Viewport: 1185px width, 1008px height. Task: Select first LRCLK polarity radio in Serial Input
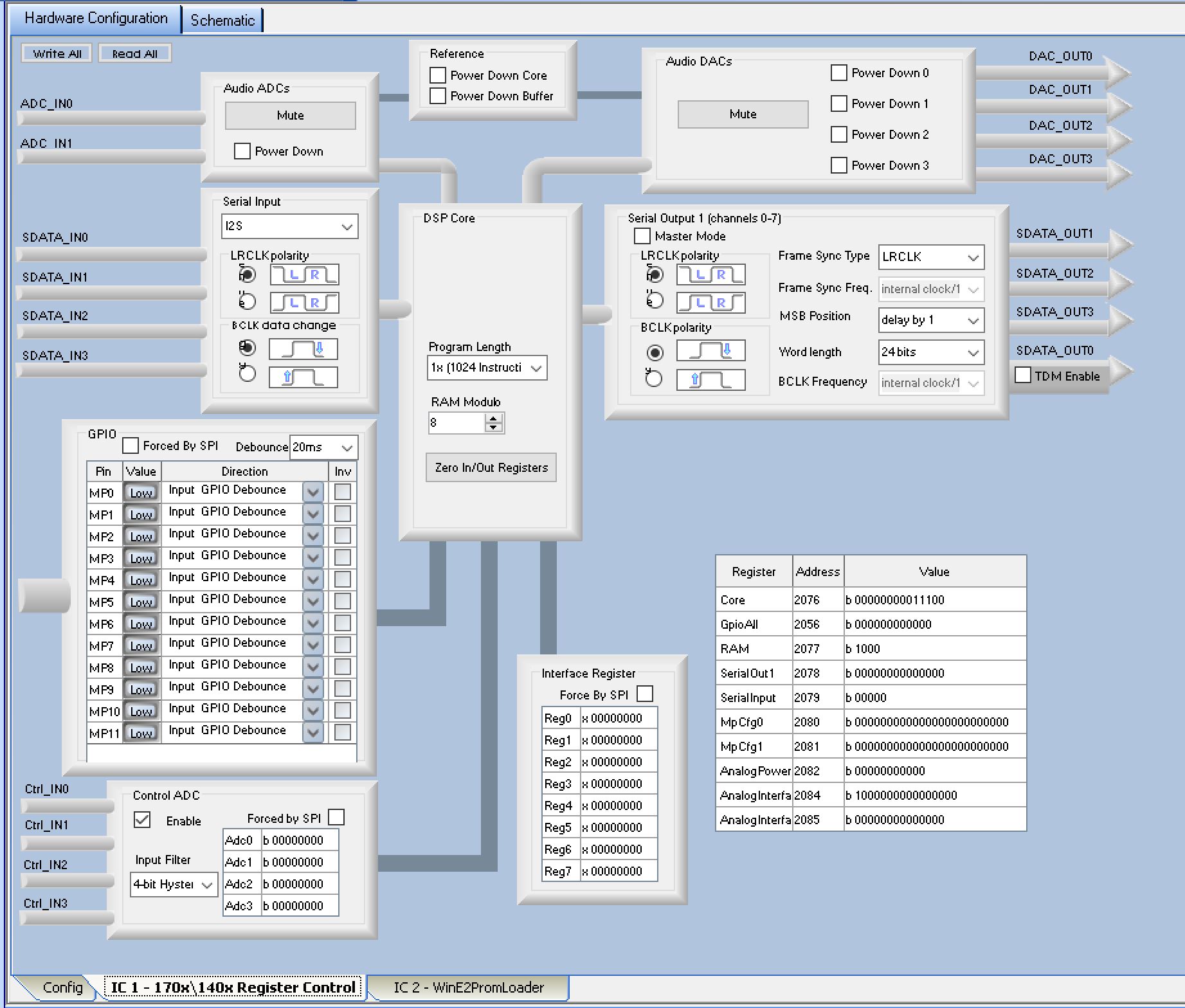pyautogui.click(x=248, y=274)
